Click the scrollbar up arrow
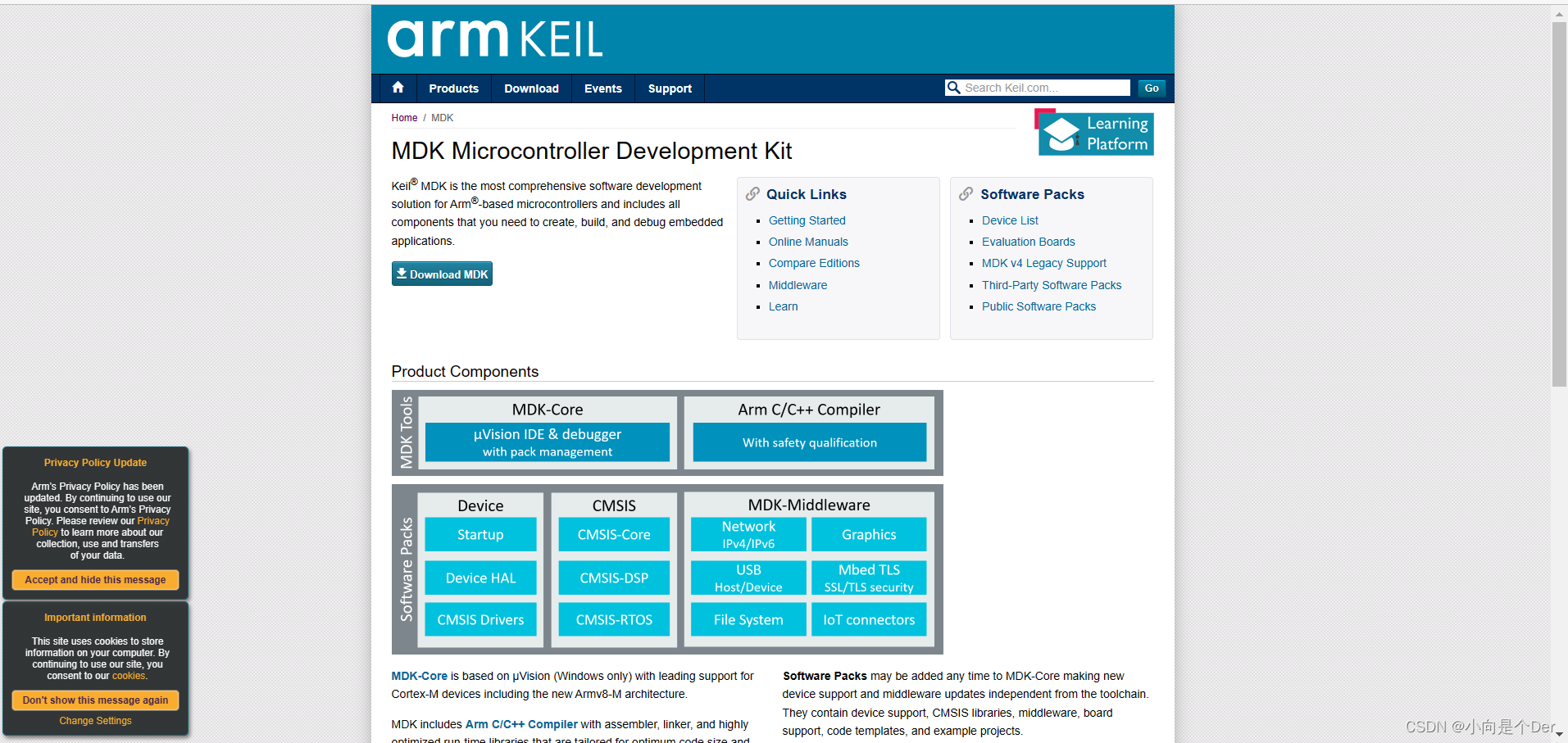This screenshot has width=1568, height=743. click(1559, 14)
